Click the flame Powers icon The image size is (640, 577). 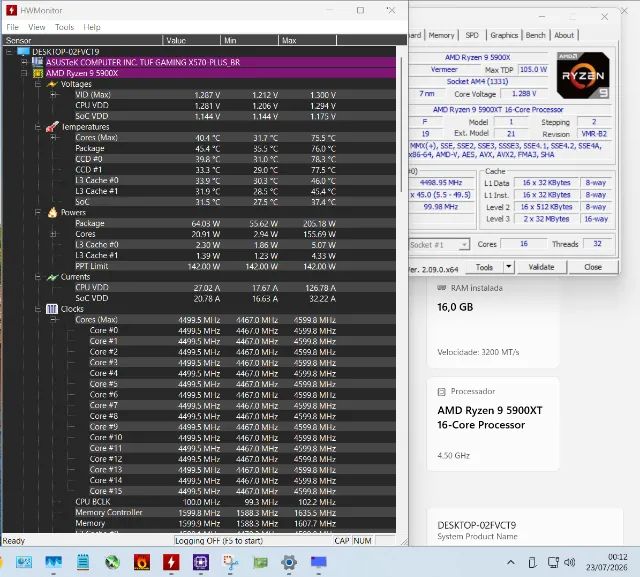(x=52, y=212)
